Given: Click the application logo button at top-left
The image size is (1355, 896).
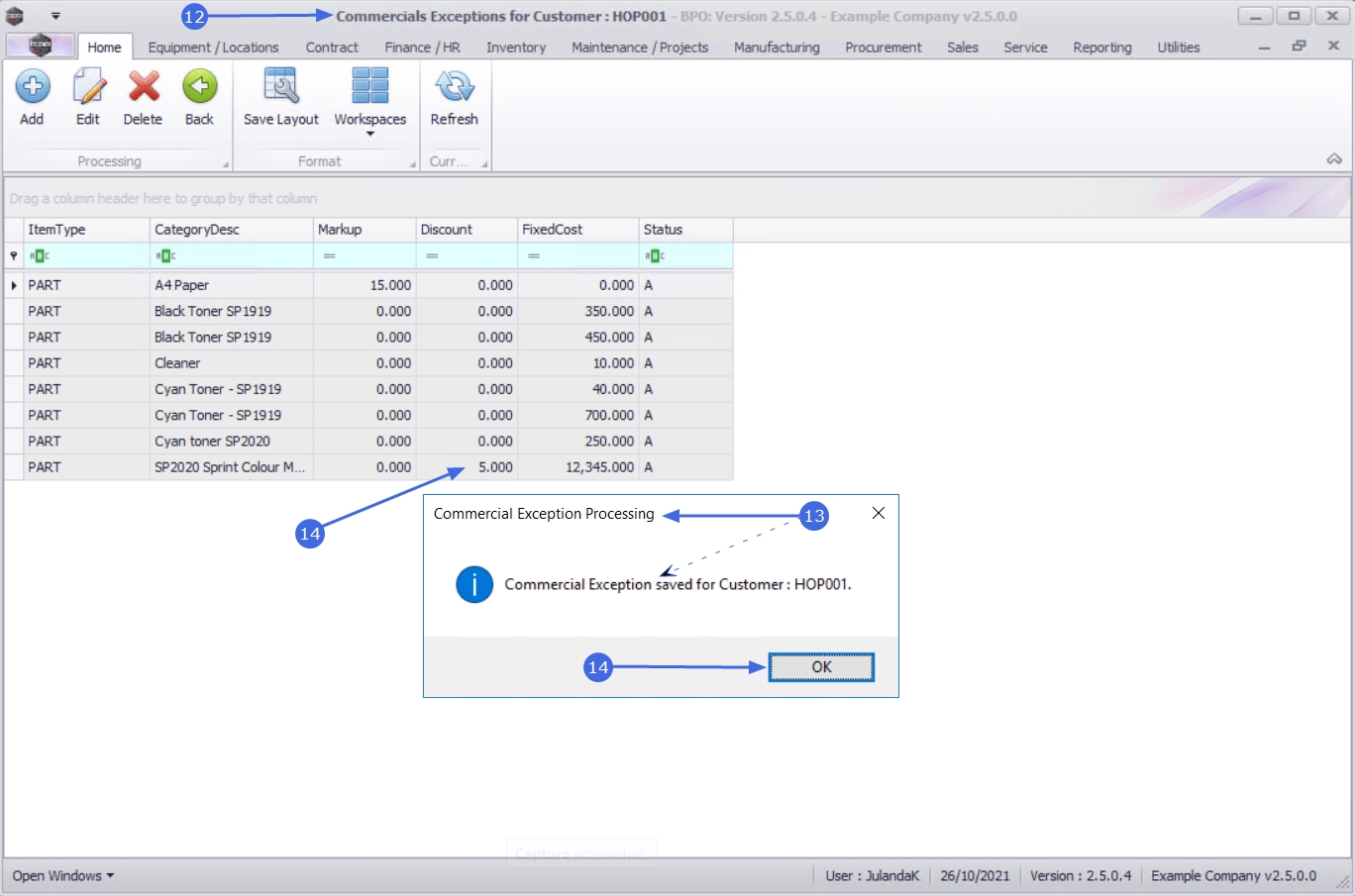Looking at the screenshot, I should click(x=40, y=46).
